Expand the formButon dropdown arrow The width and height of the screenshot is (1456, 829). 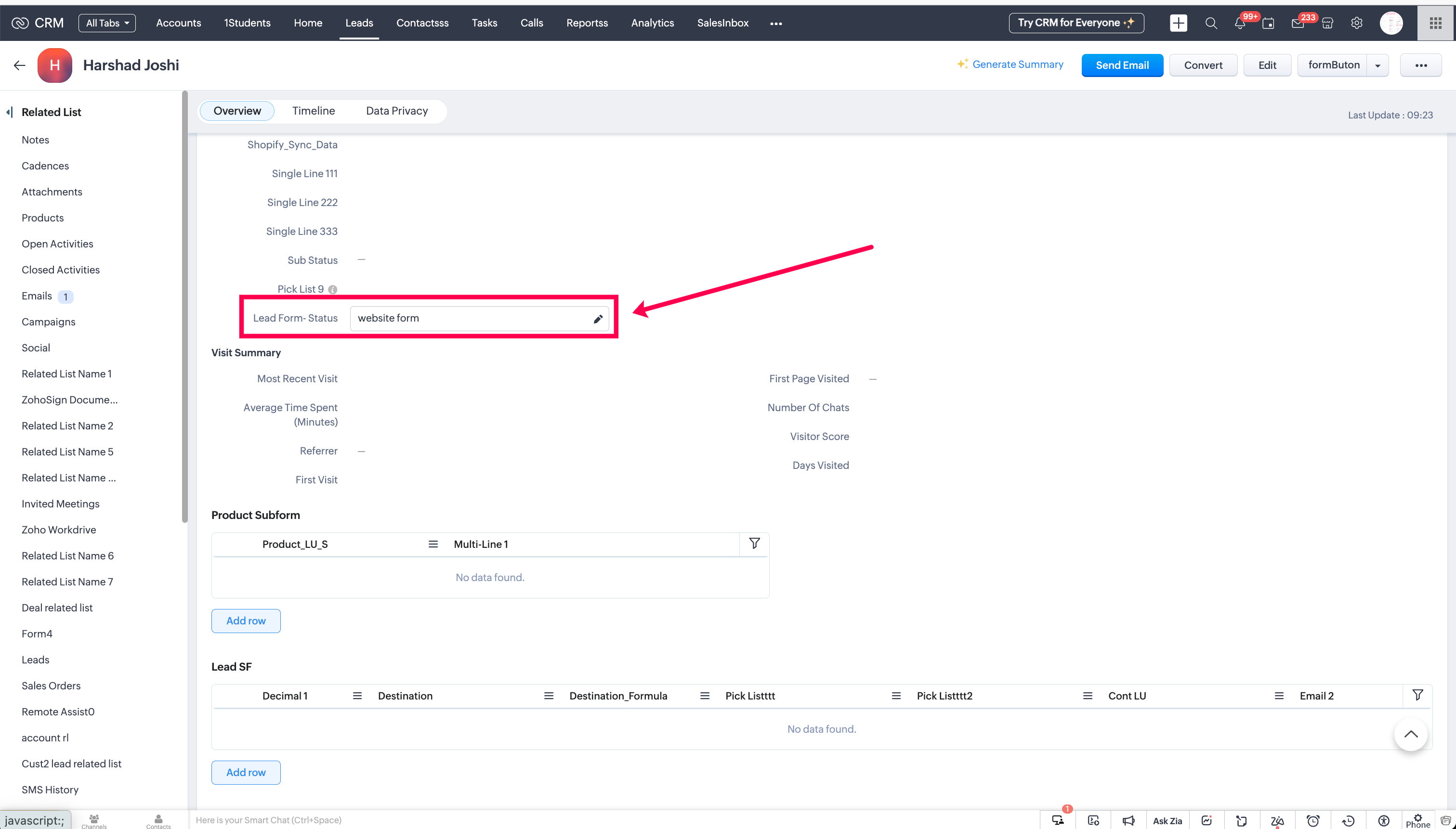click(x=1377, y=65)
